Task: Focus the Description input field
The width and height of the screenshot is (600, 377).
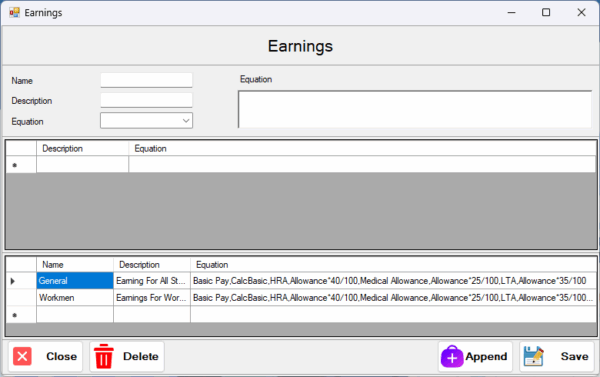Action: tap(147, 100)
